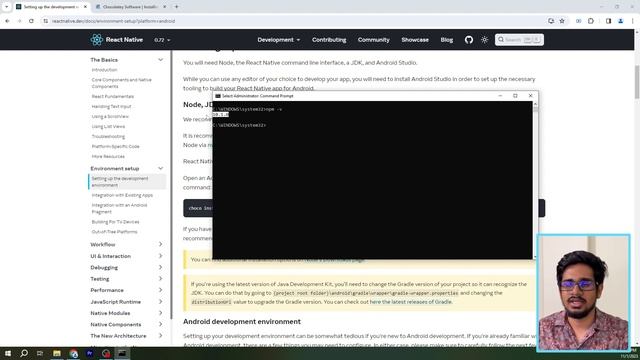Open the Handling Text Input link
This screenshot has height=360, width=640.
(x=111, y=107)
